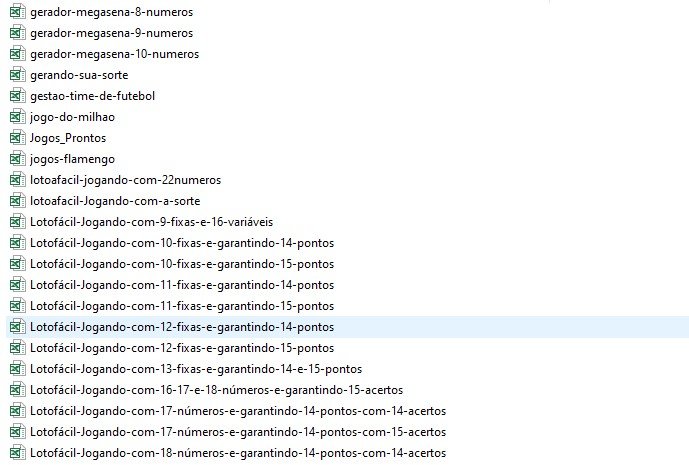This screenshot has width=689, height=465.
Task: Click the icon of the 11-fixas-e-garantindo-14-pontos file
Action: (18, 285)
